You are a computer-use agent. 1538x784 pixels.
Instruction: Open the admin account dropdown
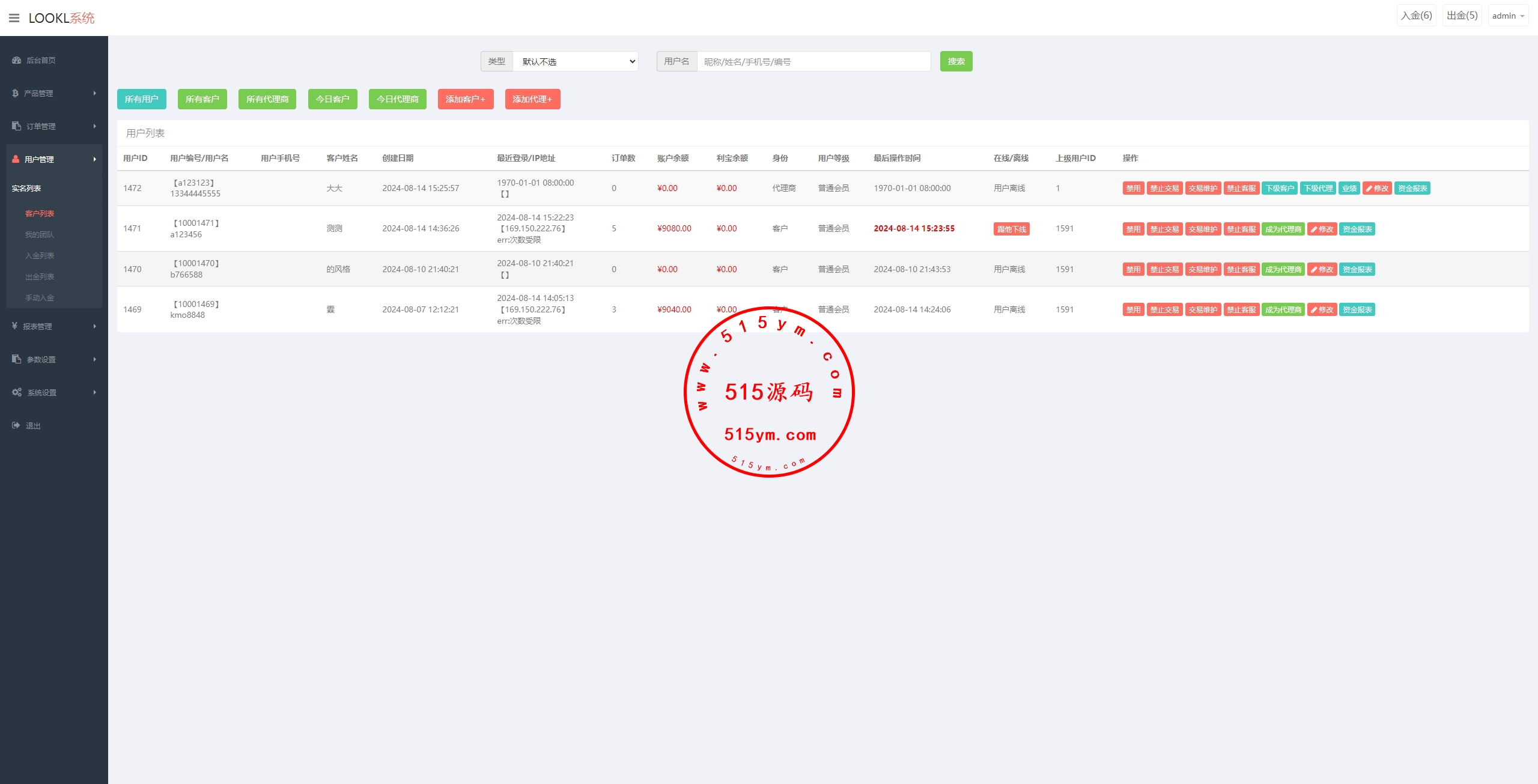(x=1507, y=16)
